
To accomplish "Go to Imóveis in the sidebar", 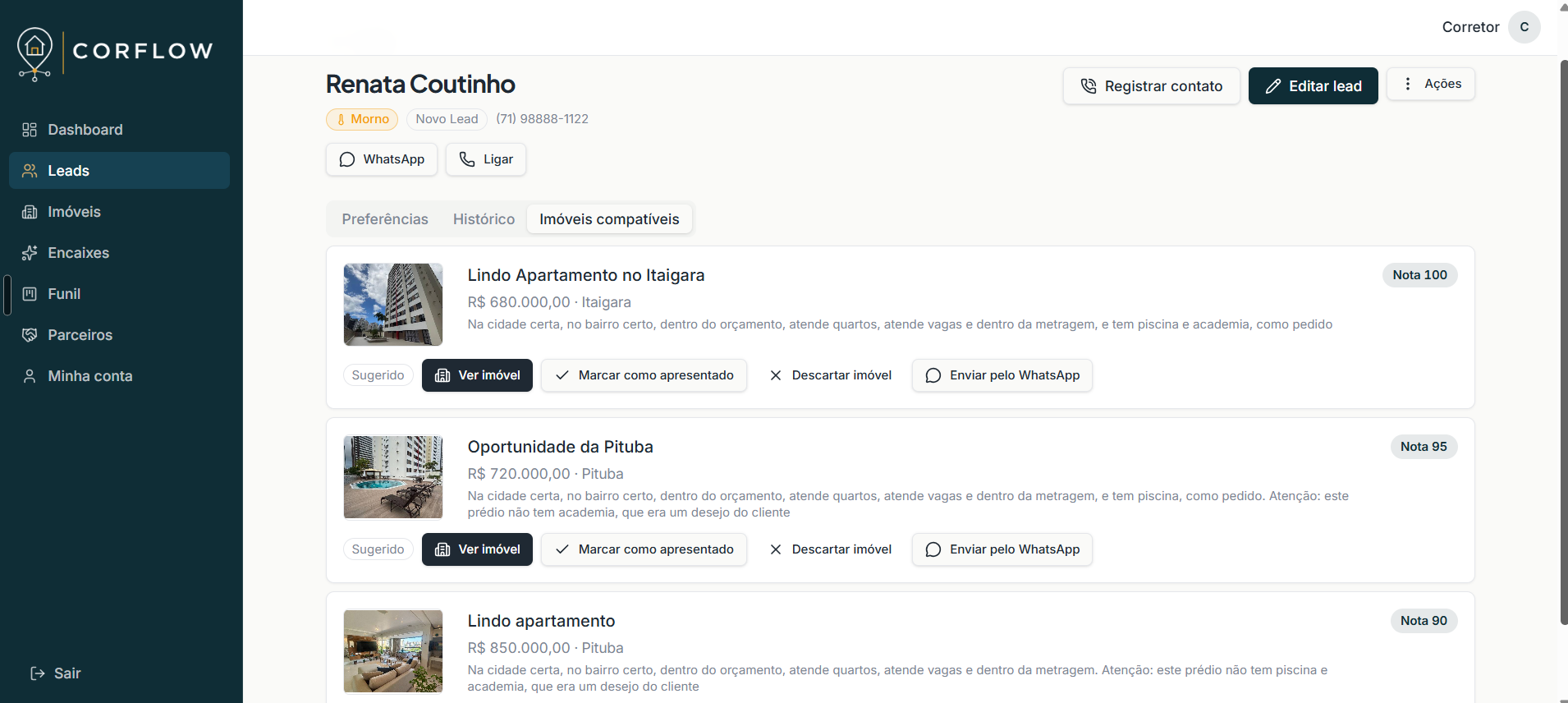I will tap(119, 212).
